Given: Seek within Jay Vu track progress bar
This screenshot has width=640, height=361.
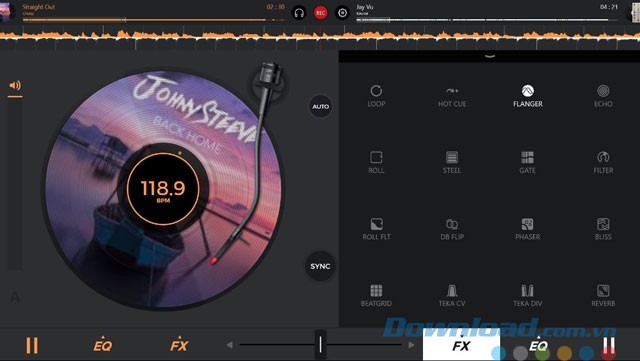Looking at the screenshot, I should 487,20.
